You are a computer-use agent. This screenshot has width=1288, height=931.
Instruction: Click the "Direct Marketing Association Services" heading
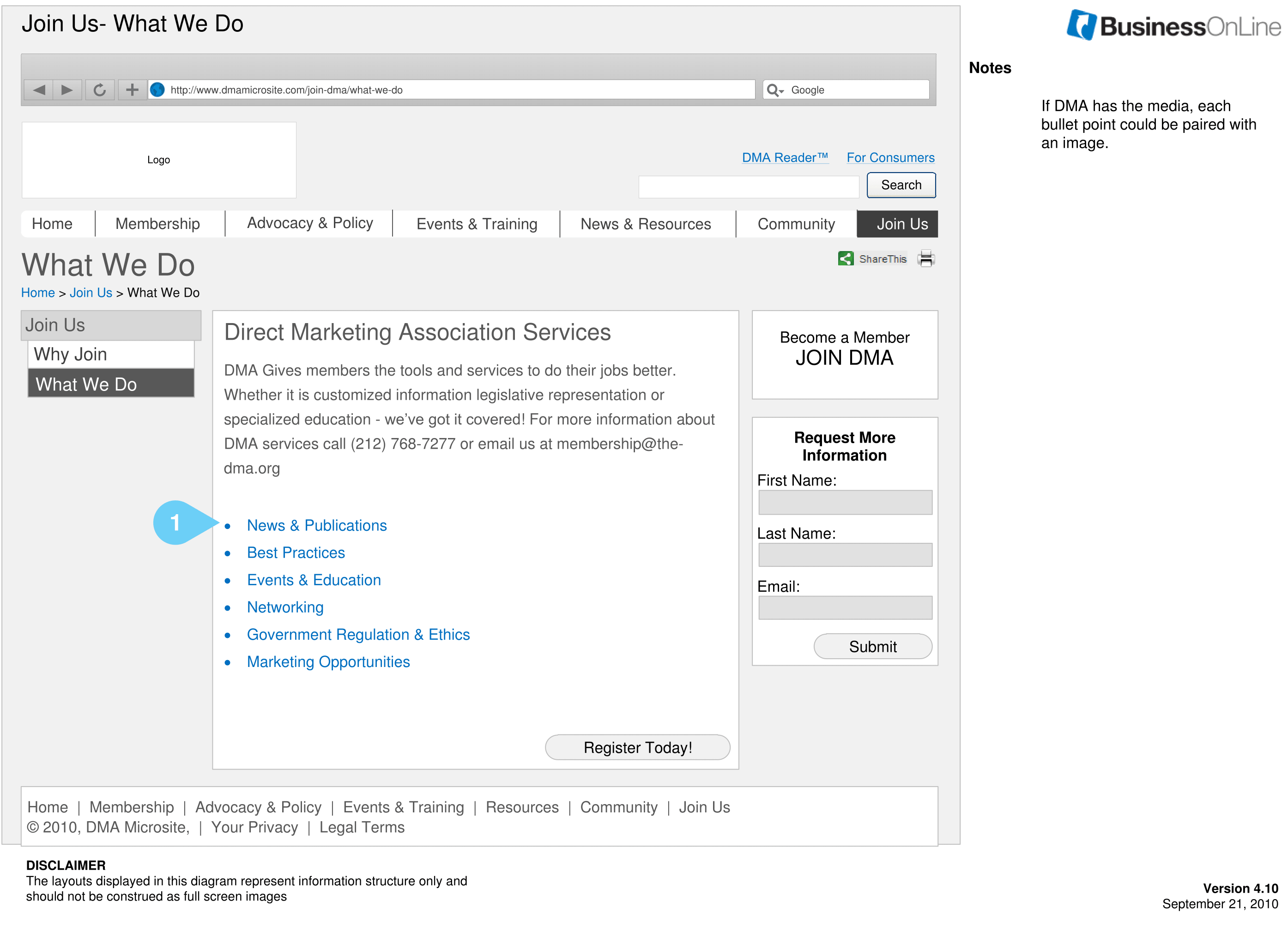tap(417, 332)
